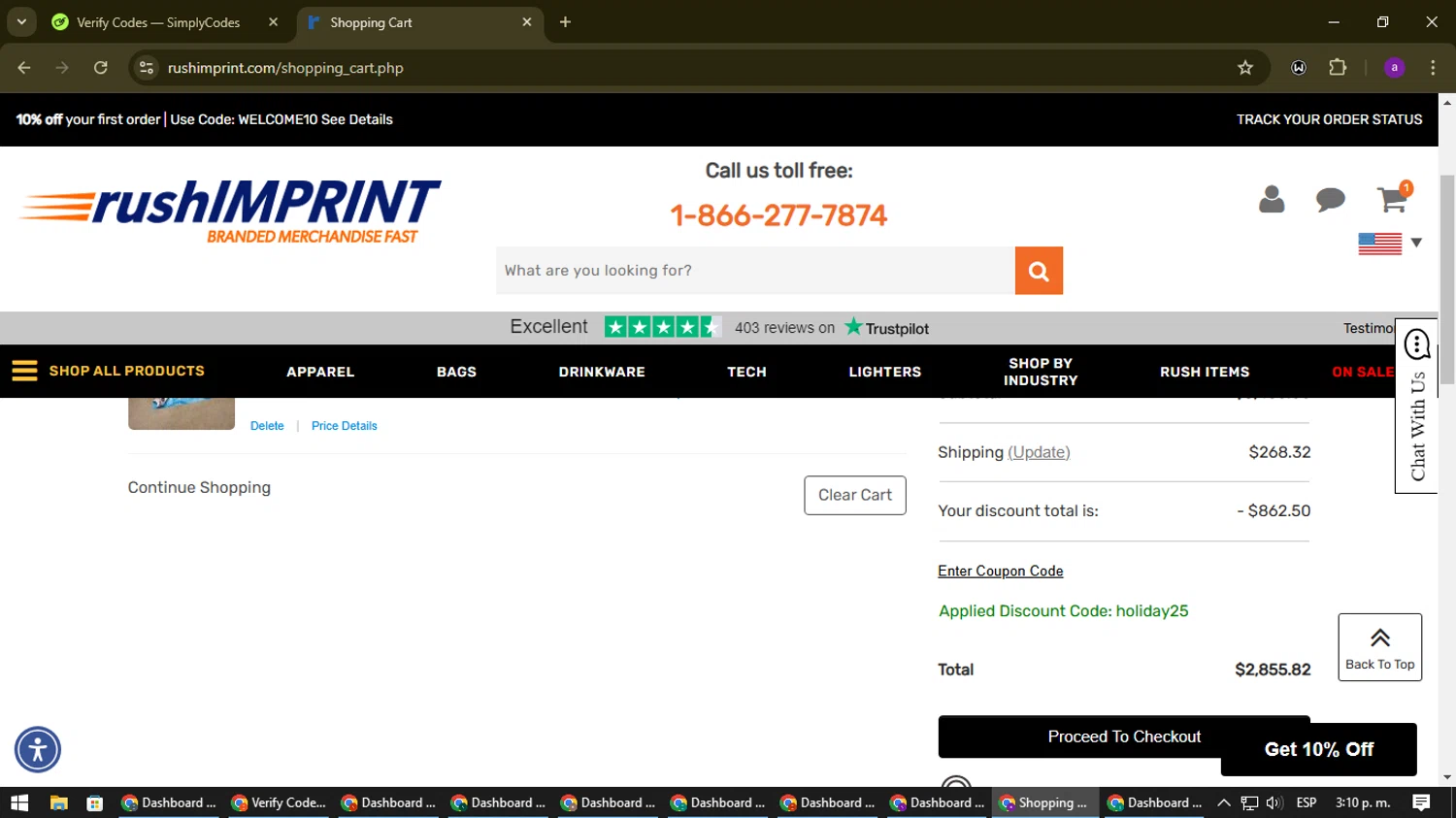
Task: Open the browser extensions puzzle icon
Action: pos(1338,68)
